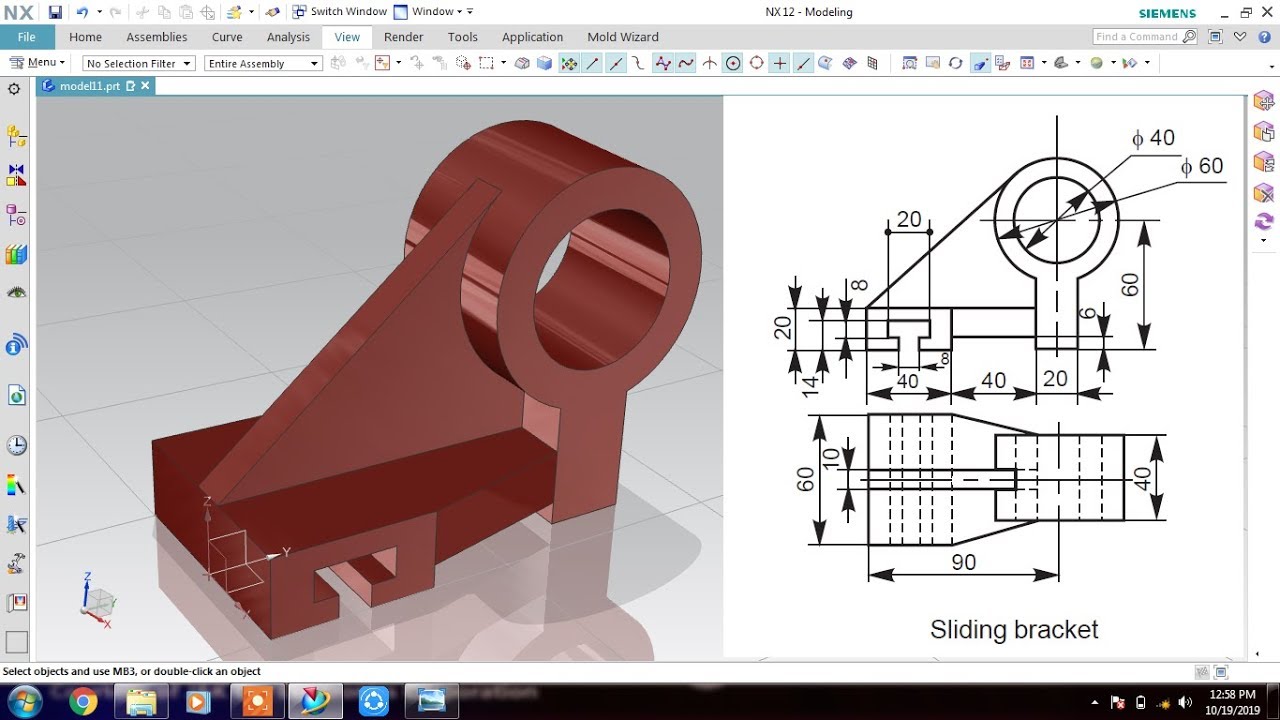Viewport: 1280px width, 720px height.
Task: Click the Refresh/rotate icon in view toolbar
Action: 956,63
